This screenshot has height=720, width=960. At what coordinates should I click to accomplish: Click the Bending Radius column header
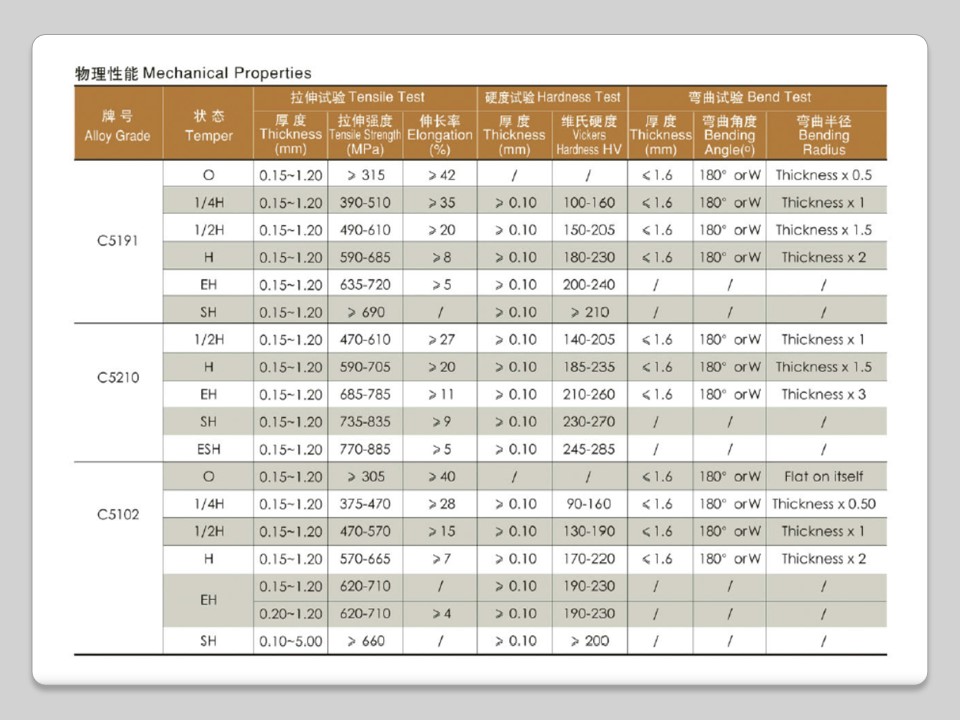click(823, 135)
